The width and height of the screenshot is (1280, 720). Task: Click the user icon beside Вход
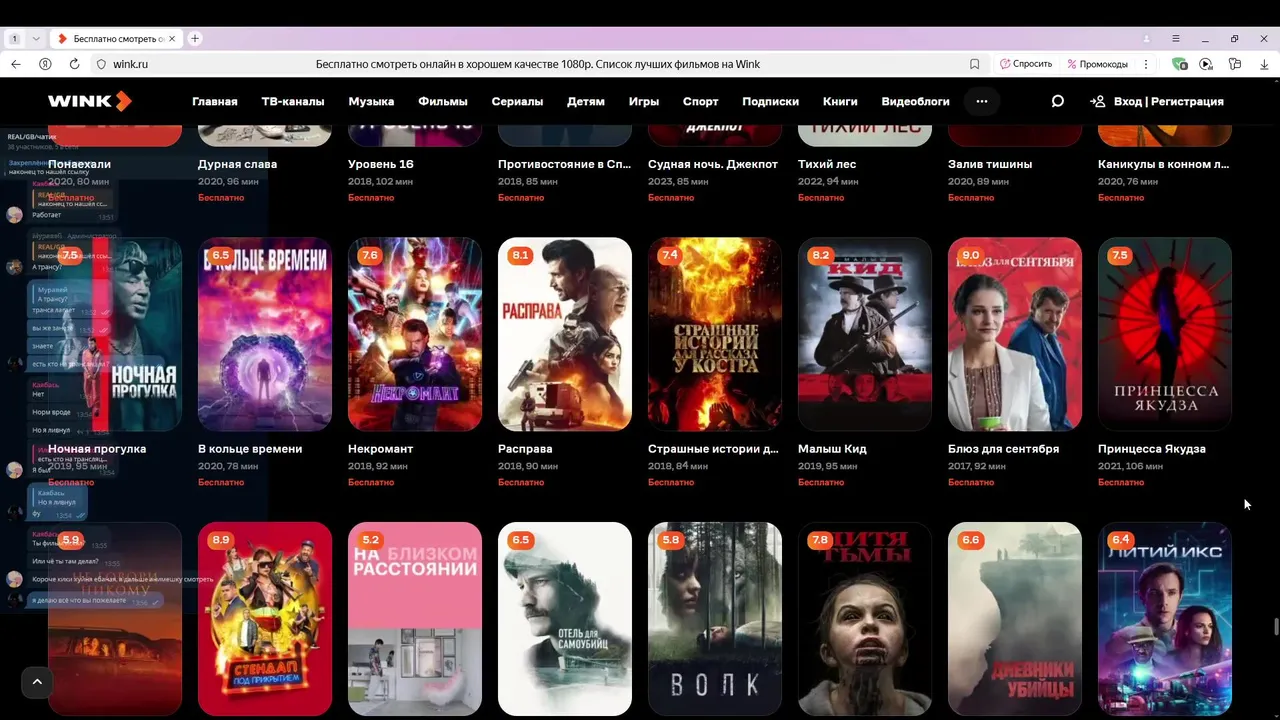point(1098,101)
